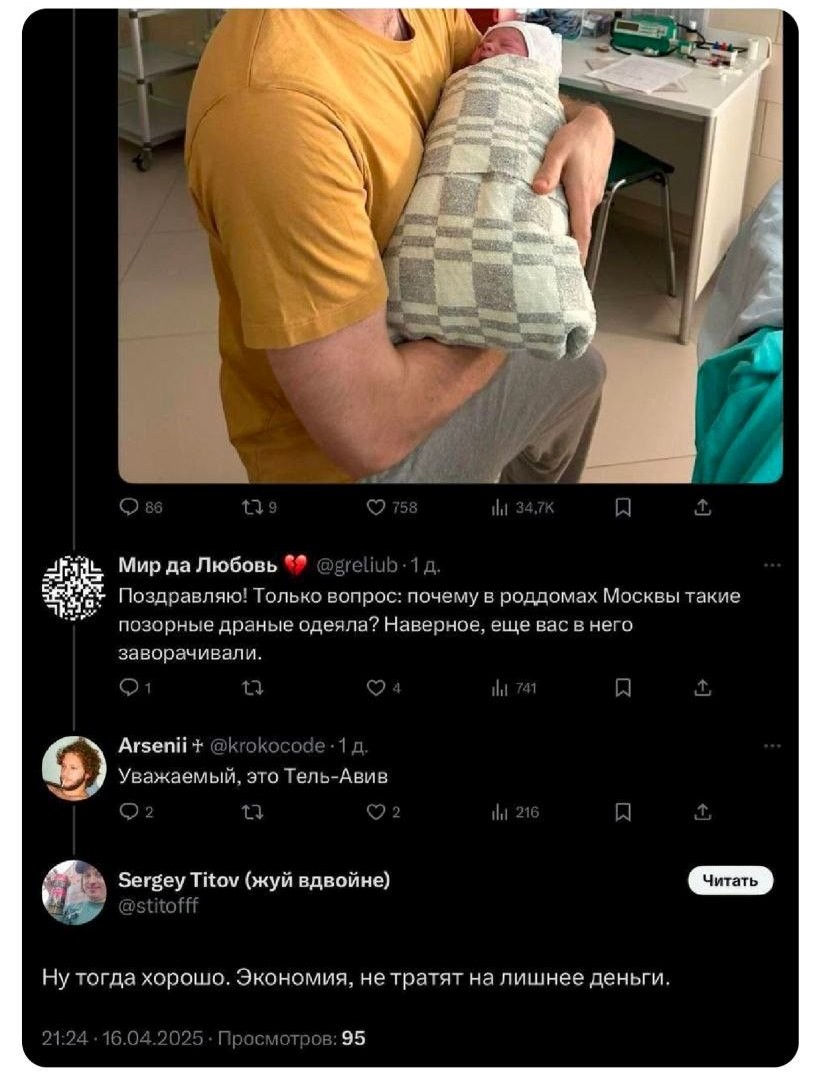The width and height of the screenshot is (816, 1079).
Task: Share Arsenii's Тель-Авив comment
Action: click(x=702, y=813)
